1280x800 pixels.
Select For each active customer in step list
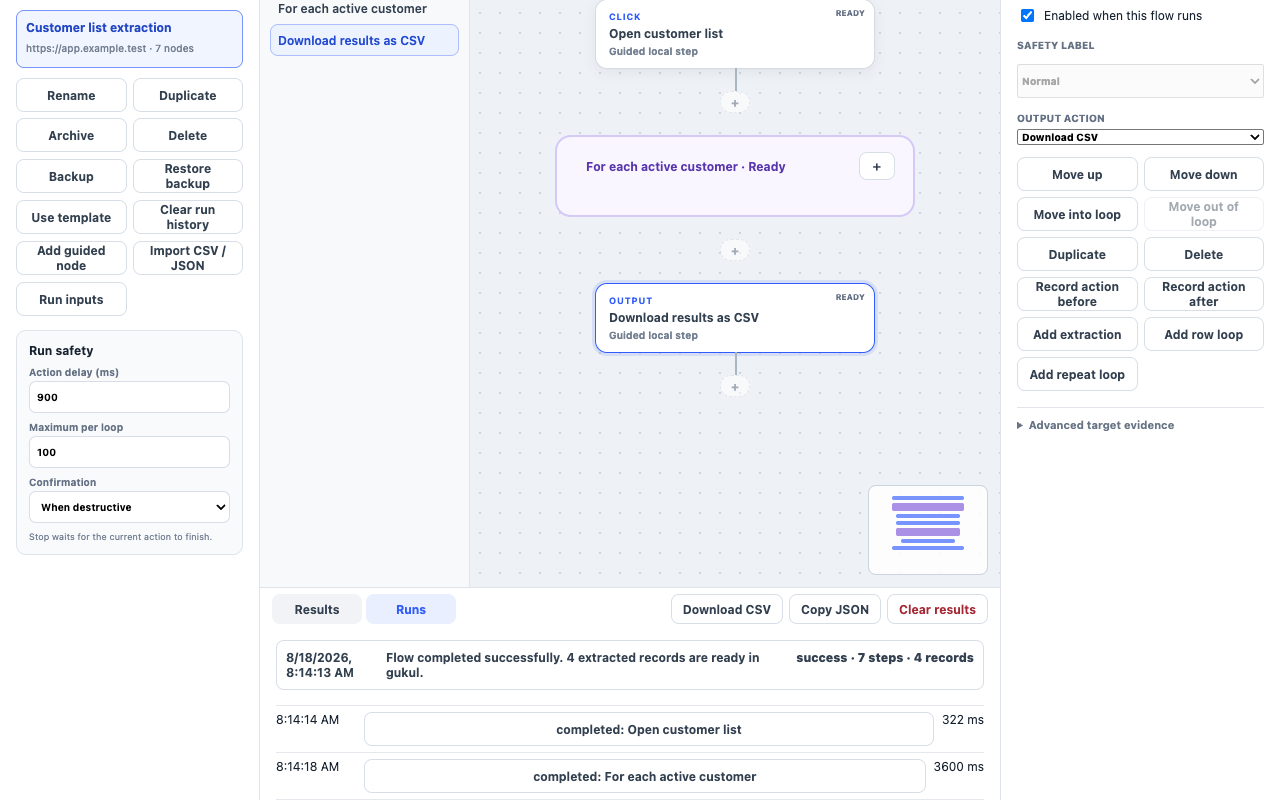pos(364,9)
